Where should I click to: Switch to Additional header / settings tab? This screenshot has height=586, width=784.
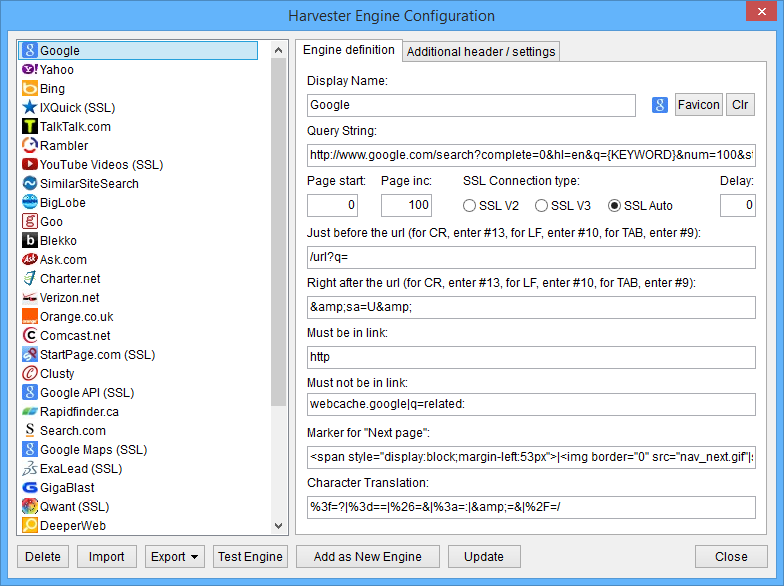[x=480, y=52]
